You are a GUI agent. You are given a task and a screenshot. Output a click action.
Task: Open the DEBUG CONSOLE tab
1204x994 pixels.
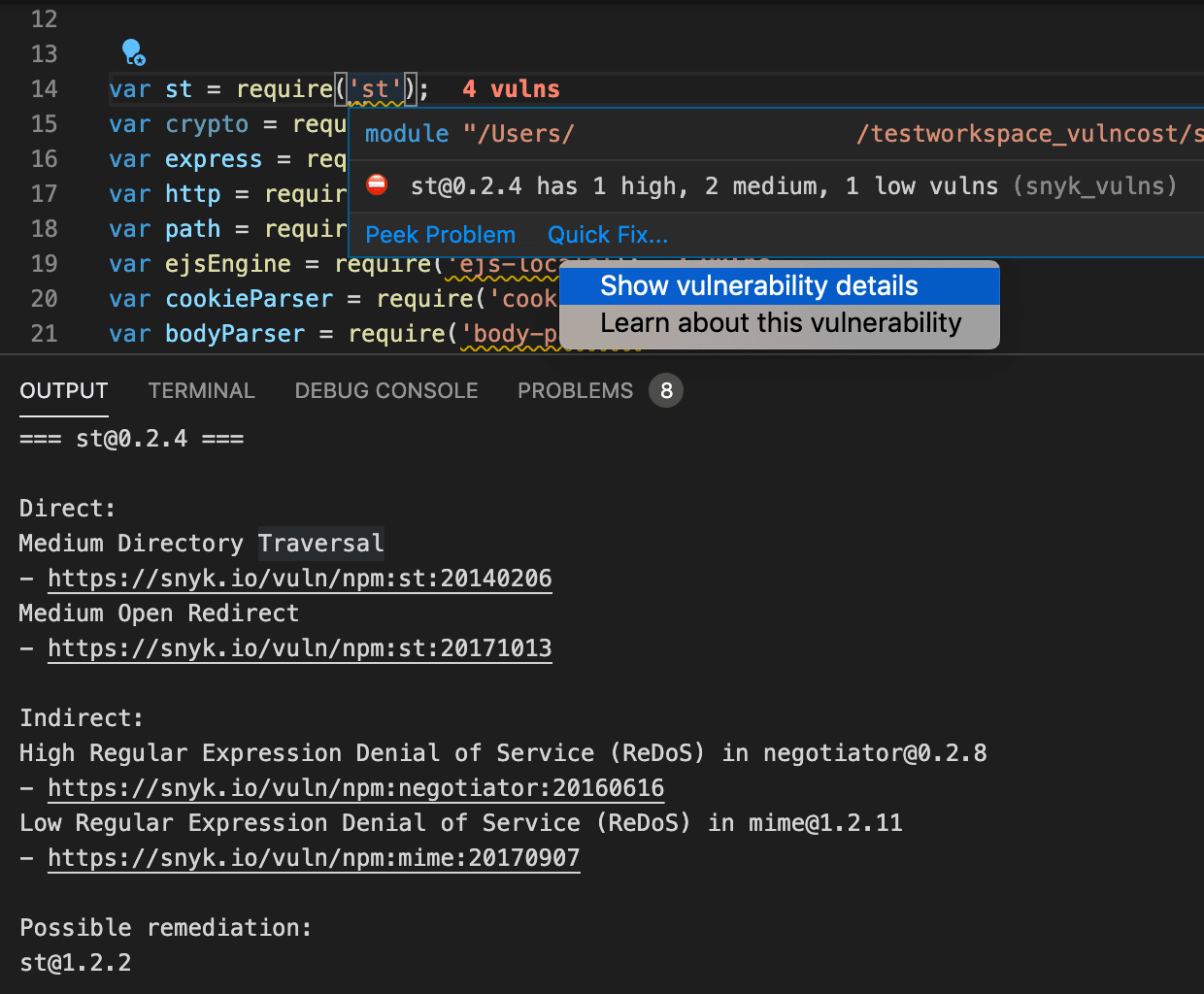coord(386,390)
